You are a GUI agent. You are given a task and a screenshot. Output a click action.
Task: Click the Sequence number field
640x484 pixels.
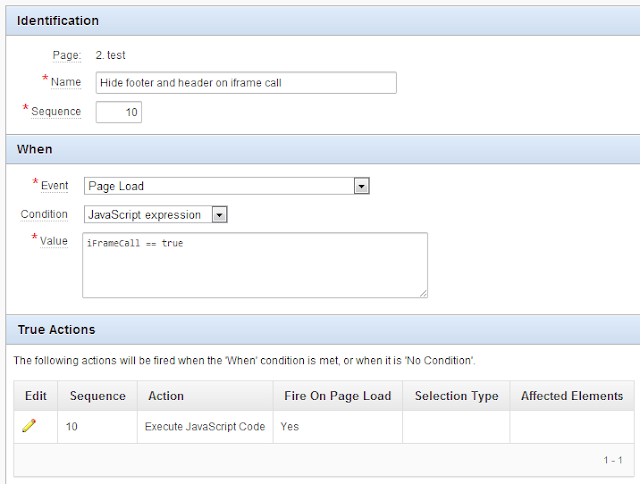coord(119,112)
